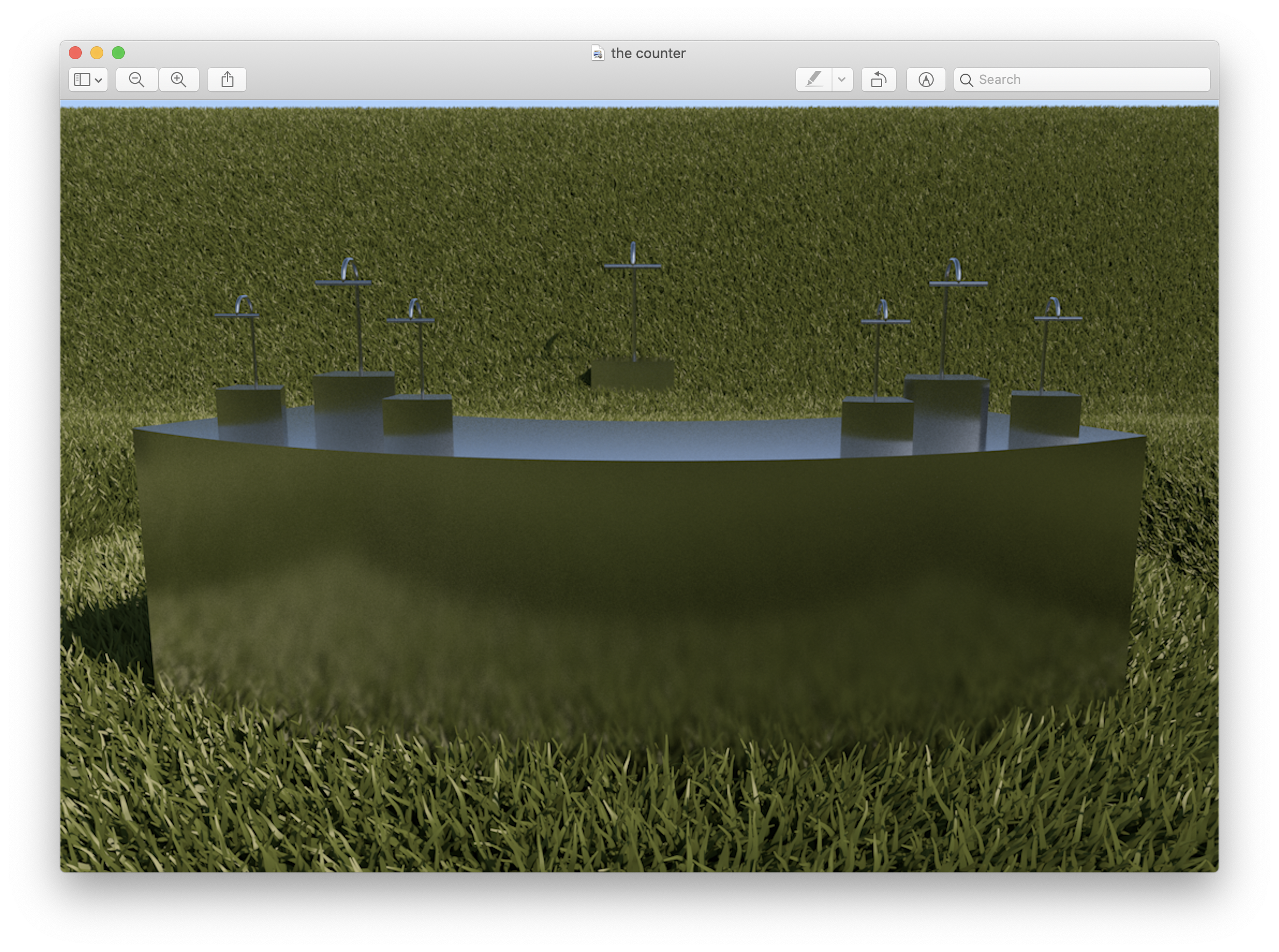Enter full screen with green button
This screenshot has height=952, width=1279.
(118, 53)
